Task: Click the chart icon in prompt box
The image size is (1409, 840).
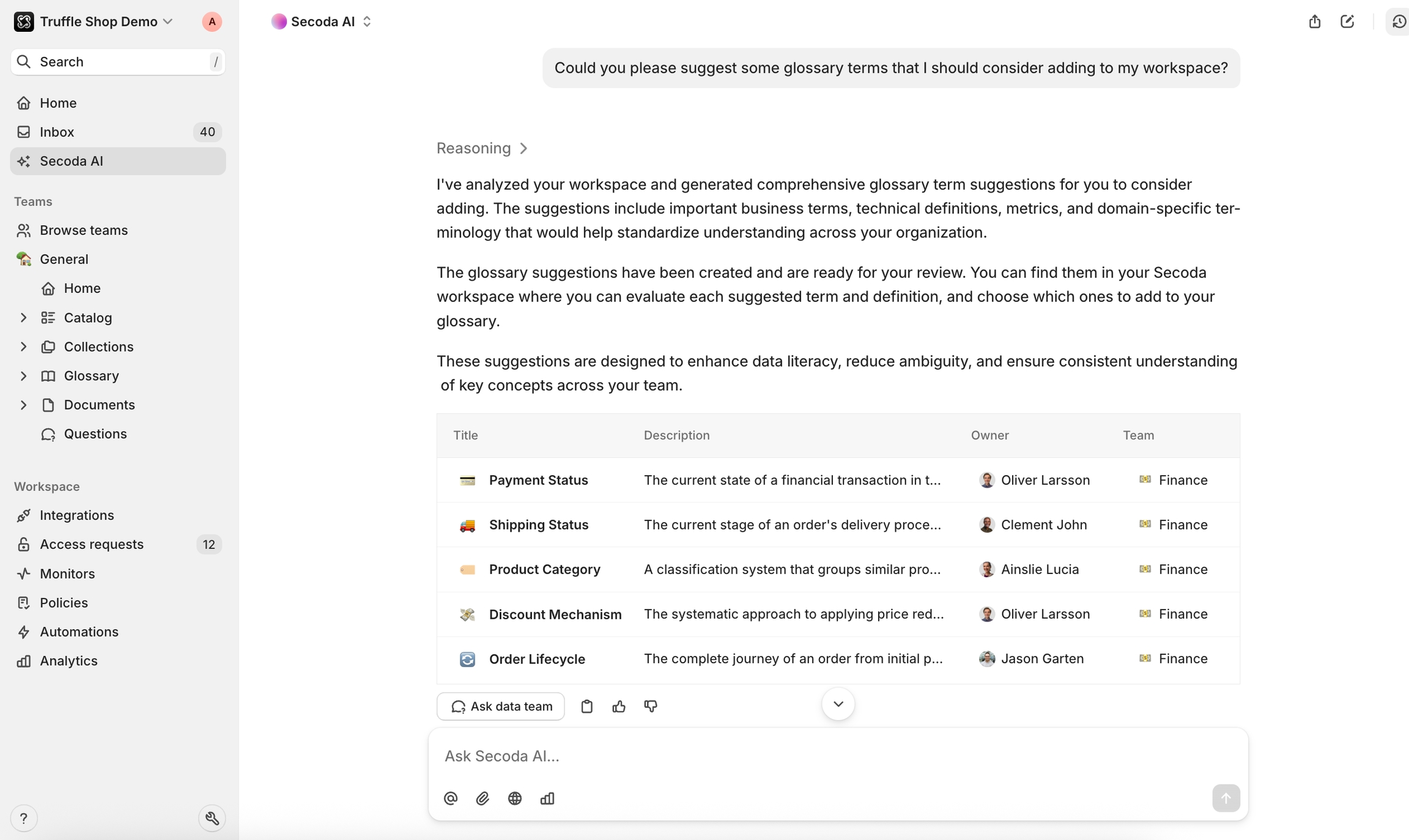Action: [x=547, y=798]
